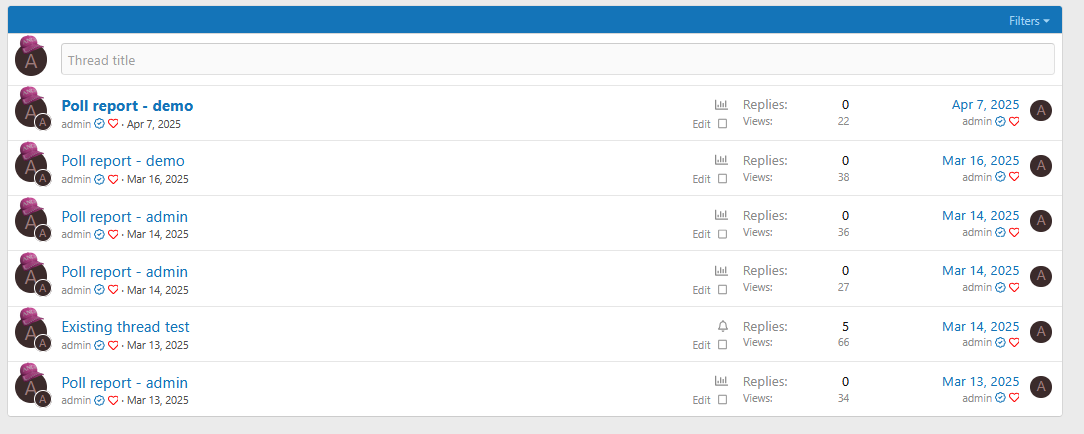
Task: Click the poll icon on the Mar 16, 2025 thread
Action: pyautogui.click(x=721, y=160)
